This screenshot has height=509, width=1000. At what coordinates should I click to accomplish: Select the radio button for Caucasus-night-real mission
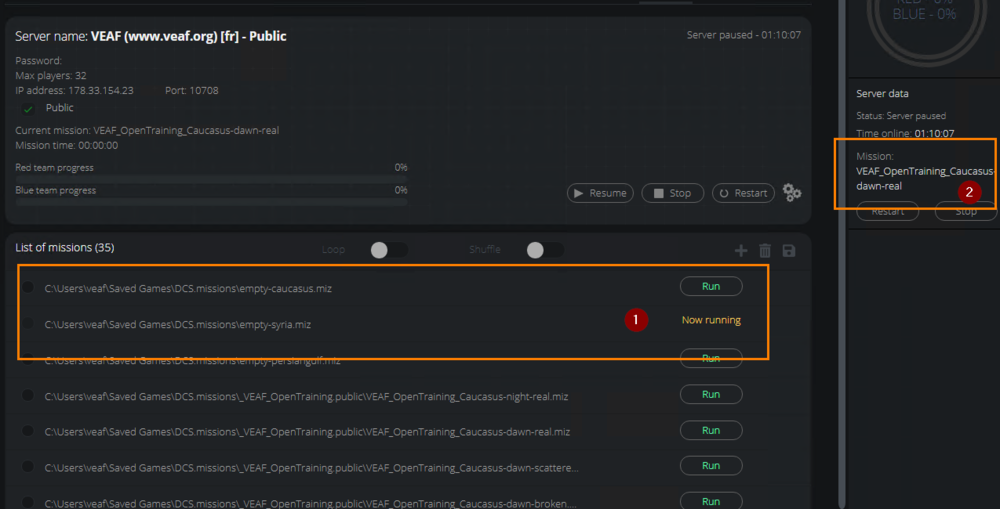pos(28,396)
